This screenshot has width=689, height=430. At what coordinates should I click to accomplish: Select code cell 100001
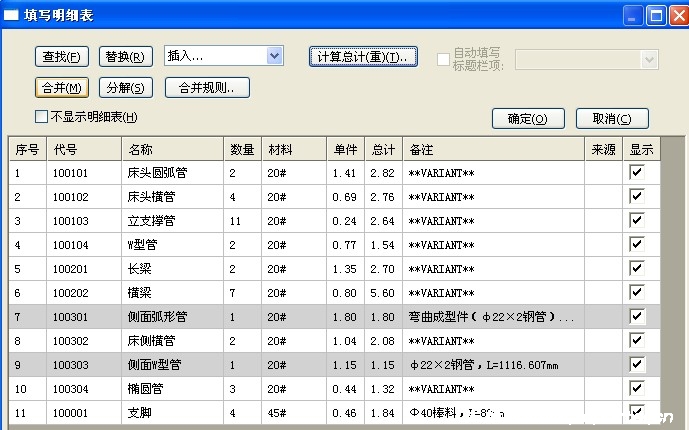pos(84,413)
